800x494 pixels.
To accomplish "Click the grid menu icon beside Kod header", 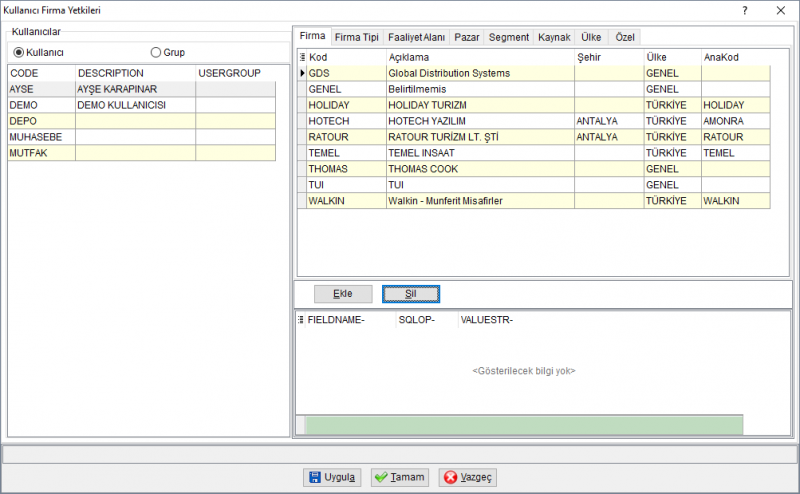I will (x=302, y=57).
